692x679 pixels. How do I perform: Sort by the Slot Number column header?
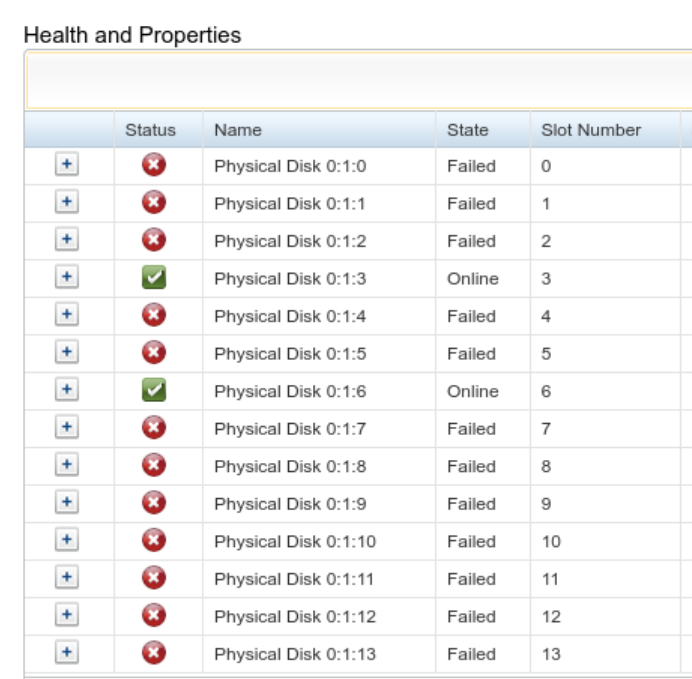click(x=591, y=130)
